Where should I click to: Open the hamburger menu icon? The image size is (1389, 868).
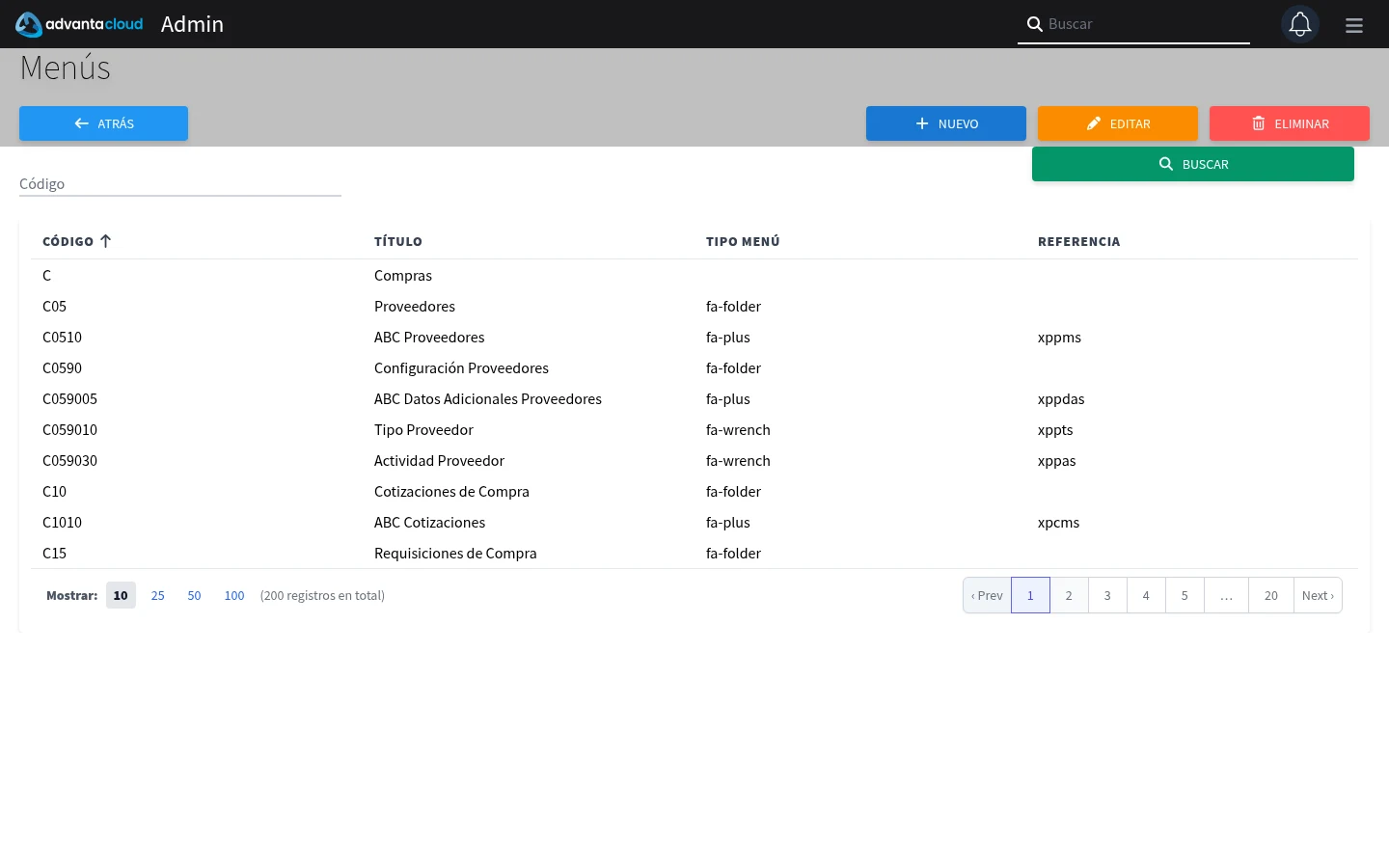tap(1354, 25)
